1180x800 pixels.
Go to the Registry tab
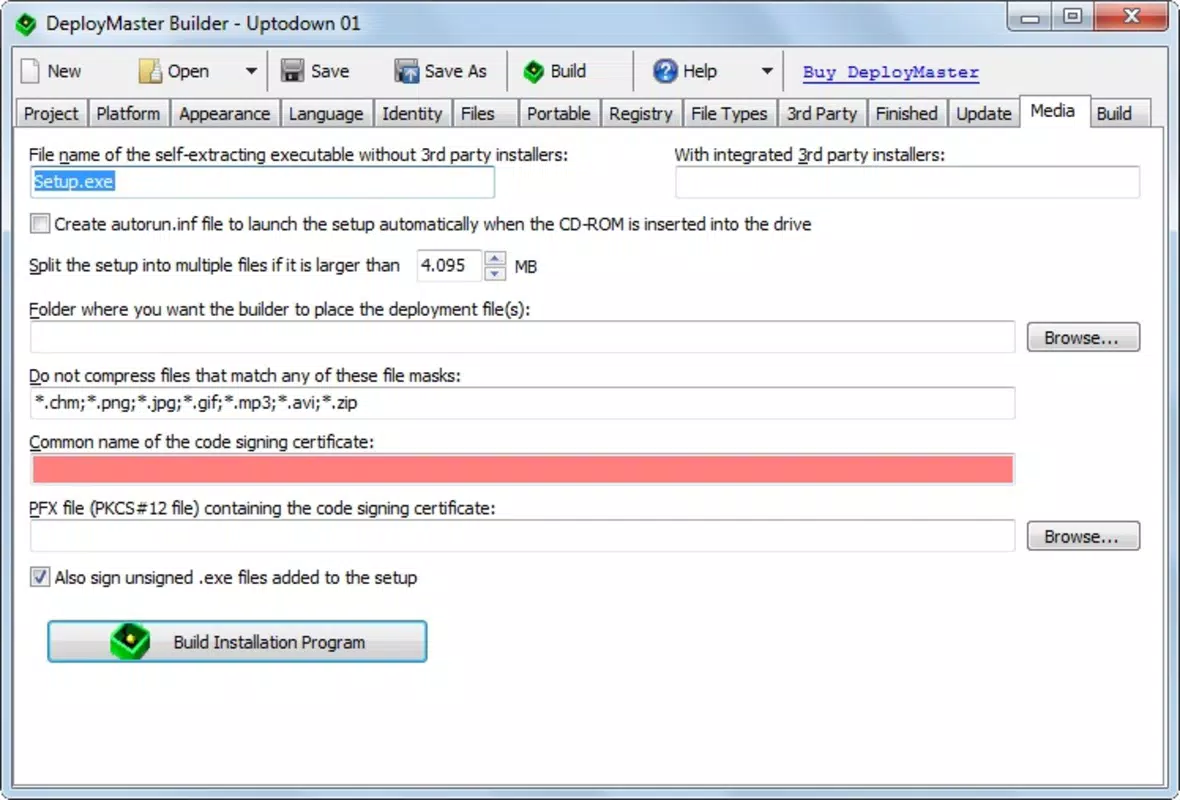pyautogui.click(x=640, y=114)
